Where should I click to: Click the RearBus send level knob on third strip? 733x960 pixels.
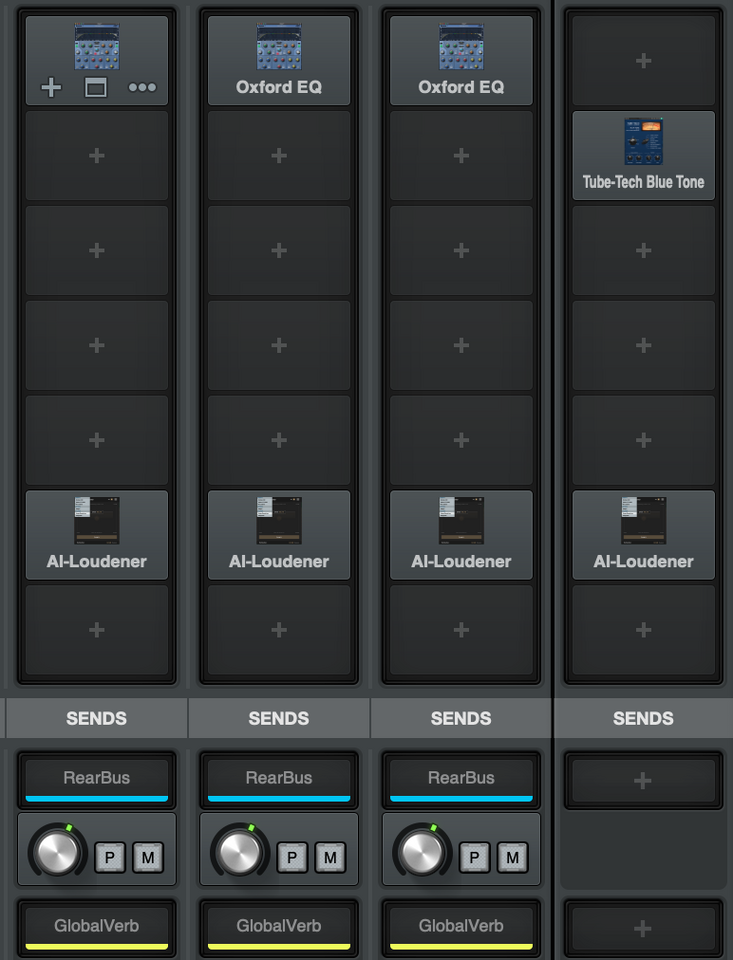(x=422, y=851)
